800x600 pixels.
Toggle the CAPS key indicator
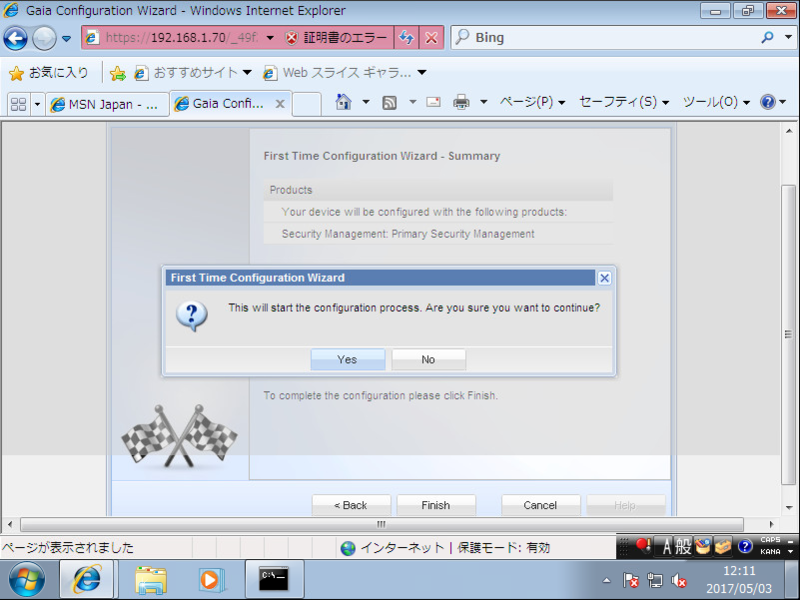tap(770, 540)
